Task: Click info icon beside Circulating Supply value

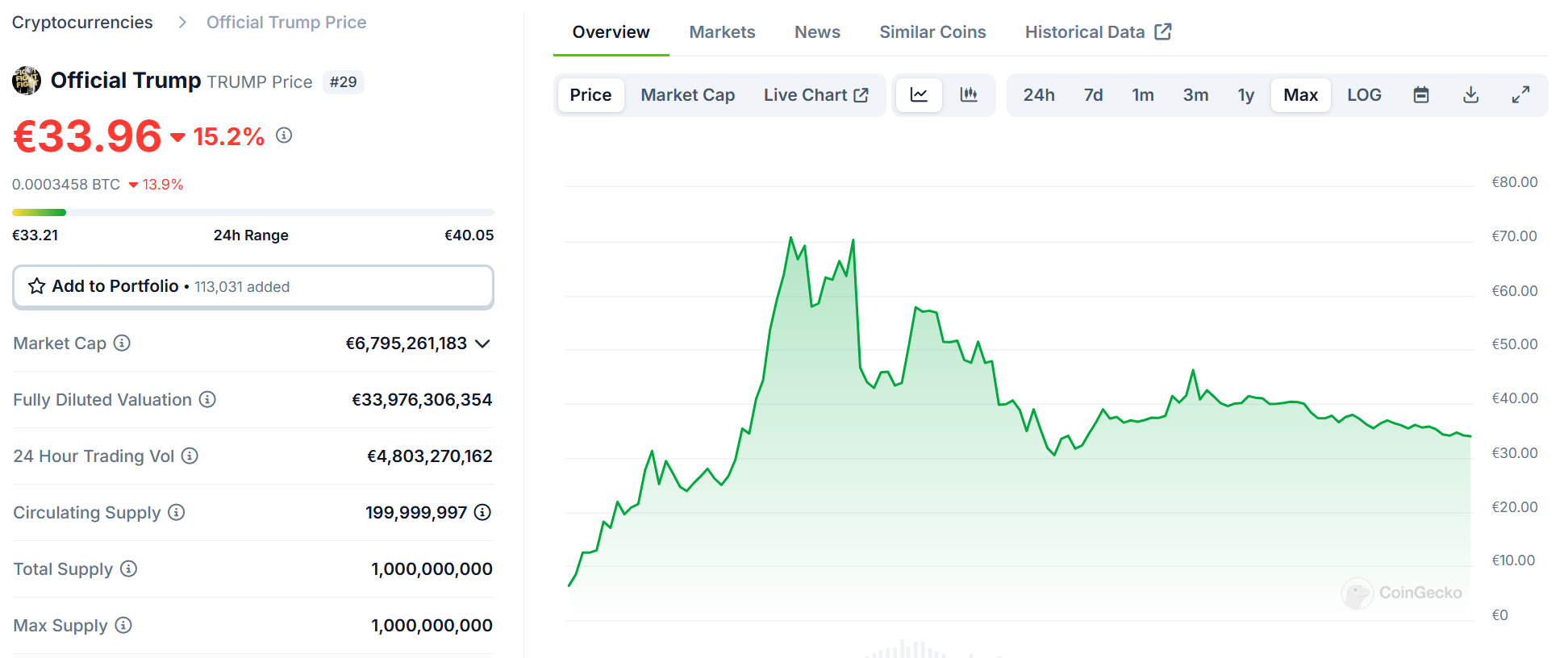Action: coord(482,512)
